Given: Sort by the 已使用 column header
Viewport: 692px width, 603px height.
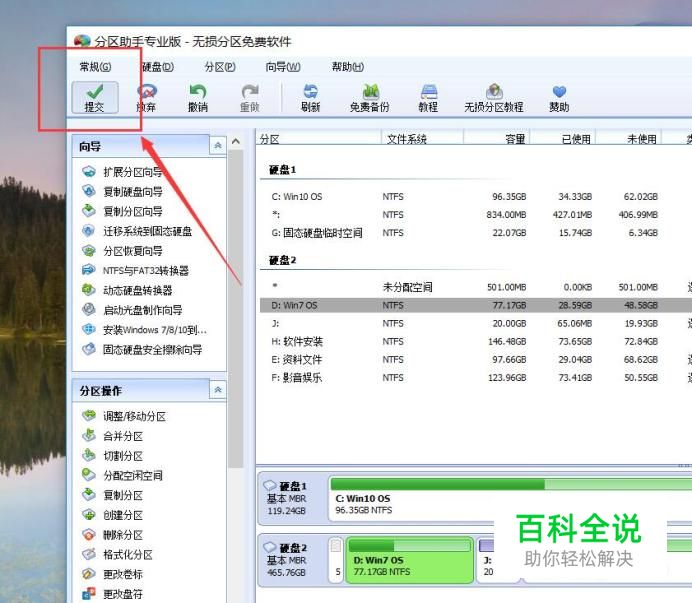Looking at the screenshot, I should point(563,139).
